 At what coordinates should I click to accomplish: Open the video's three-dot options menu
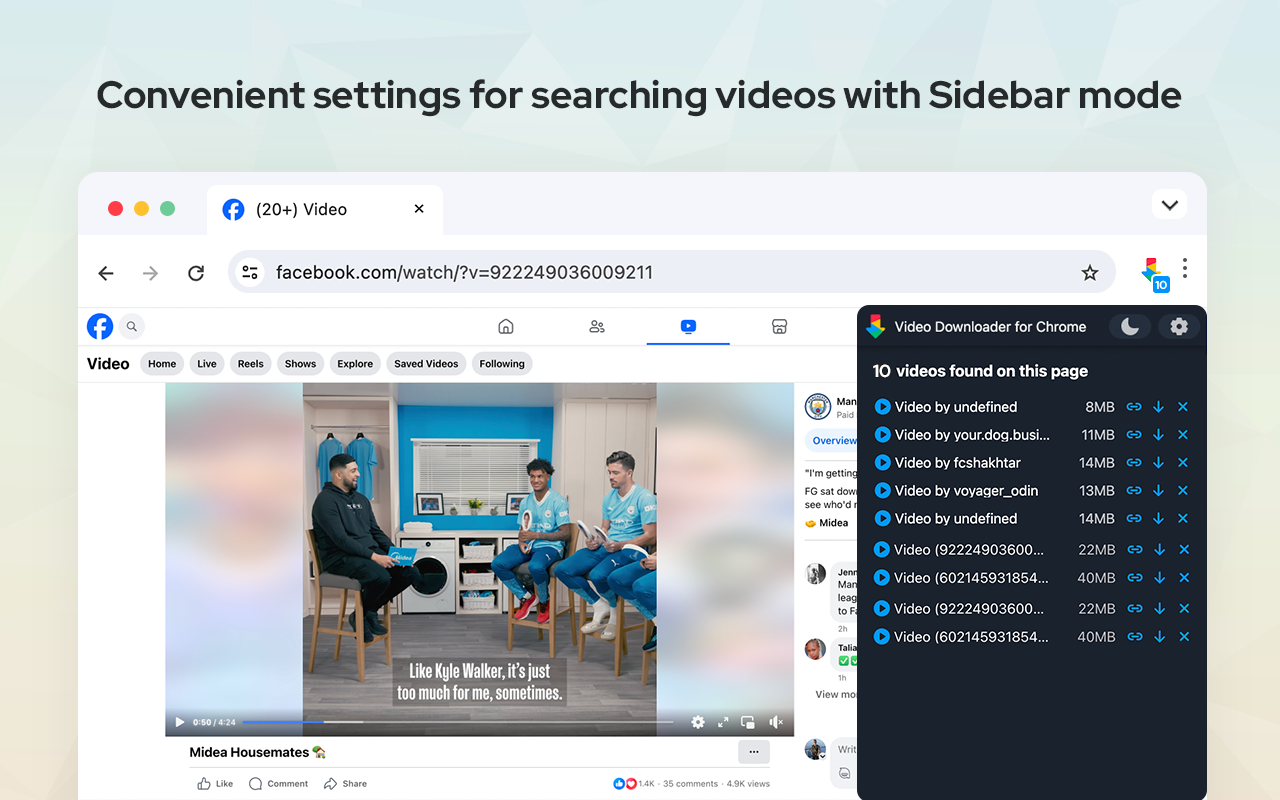pos(754,752)
